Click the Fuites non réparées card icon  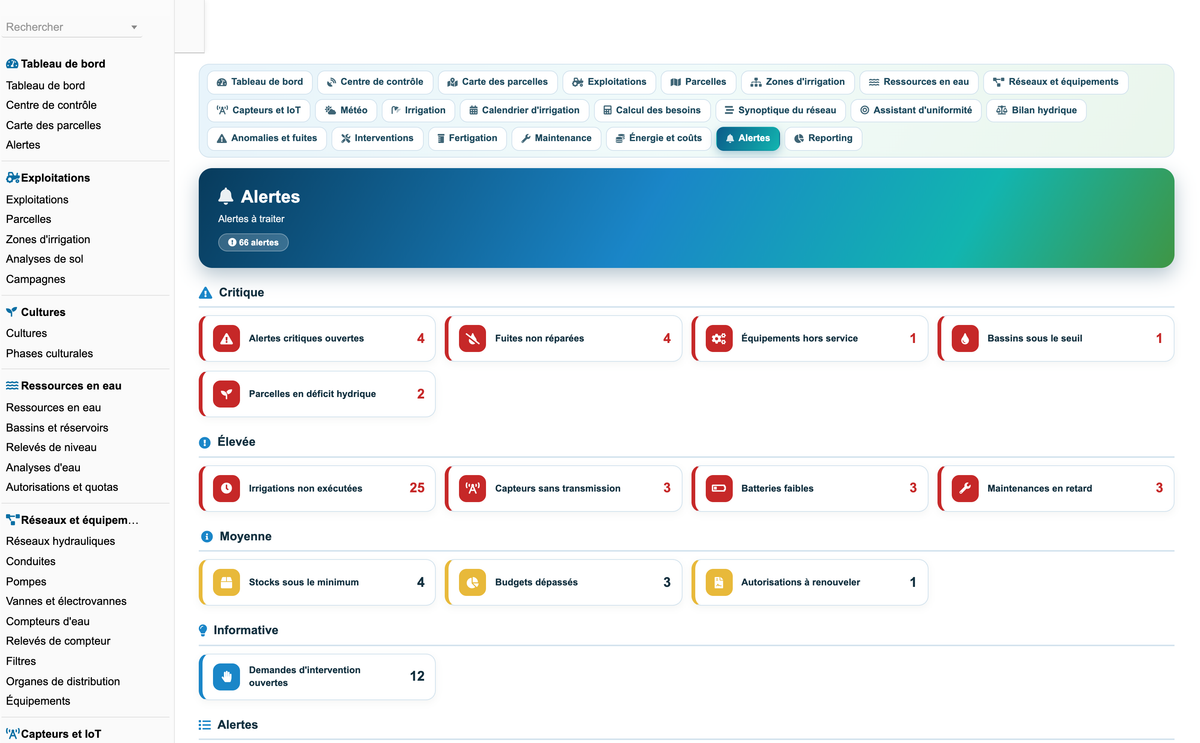[473, 339]
